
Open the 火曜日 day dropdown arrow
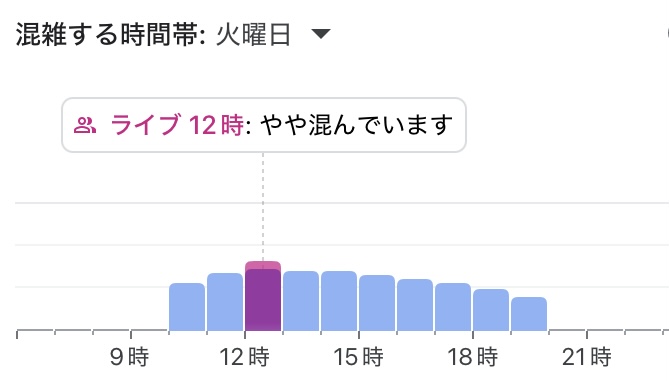[321, 34]
